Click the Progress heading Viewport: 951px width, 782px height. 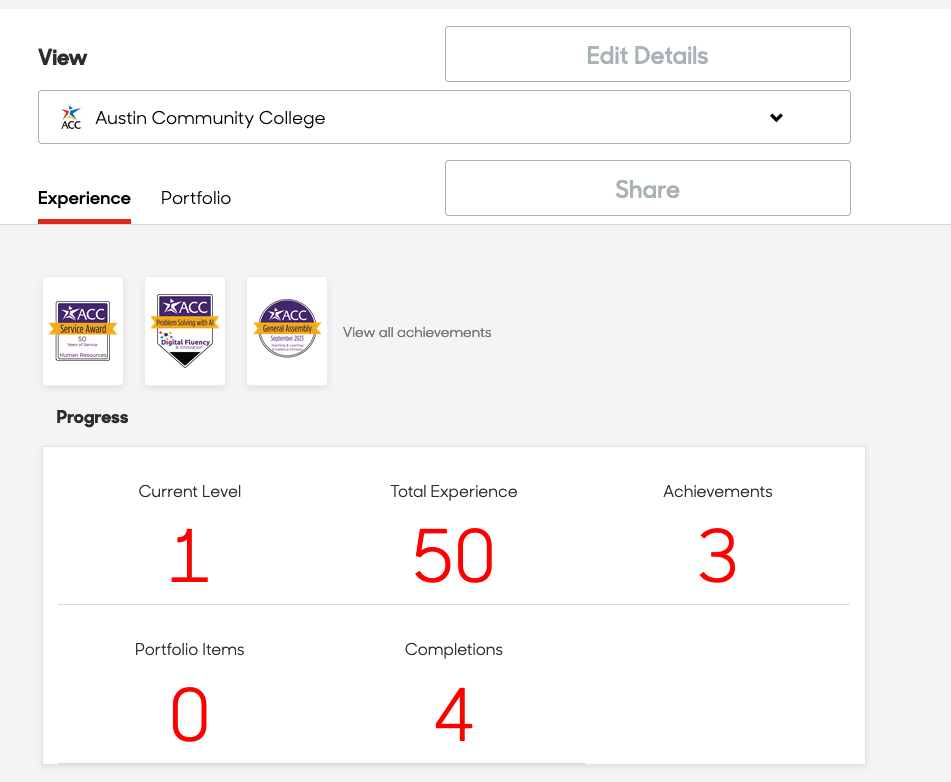coord(92,417)
